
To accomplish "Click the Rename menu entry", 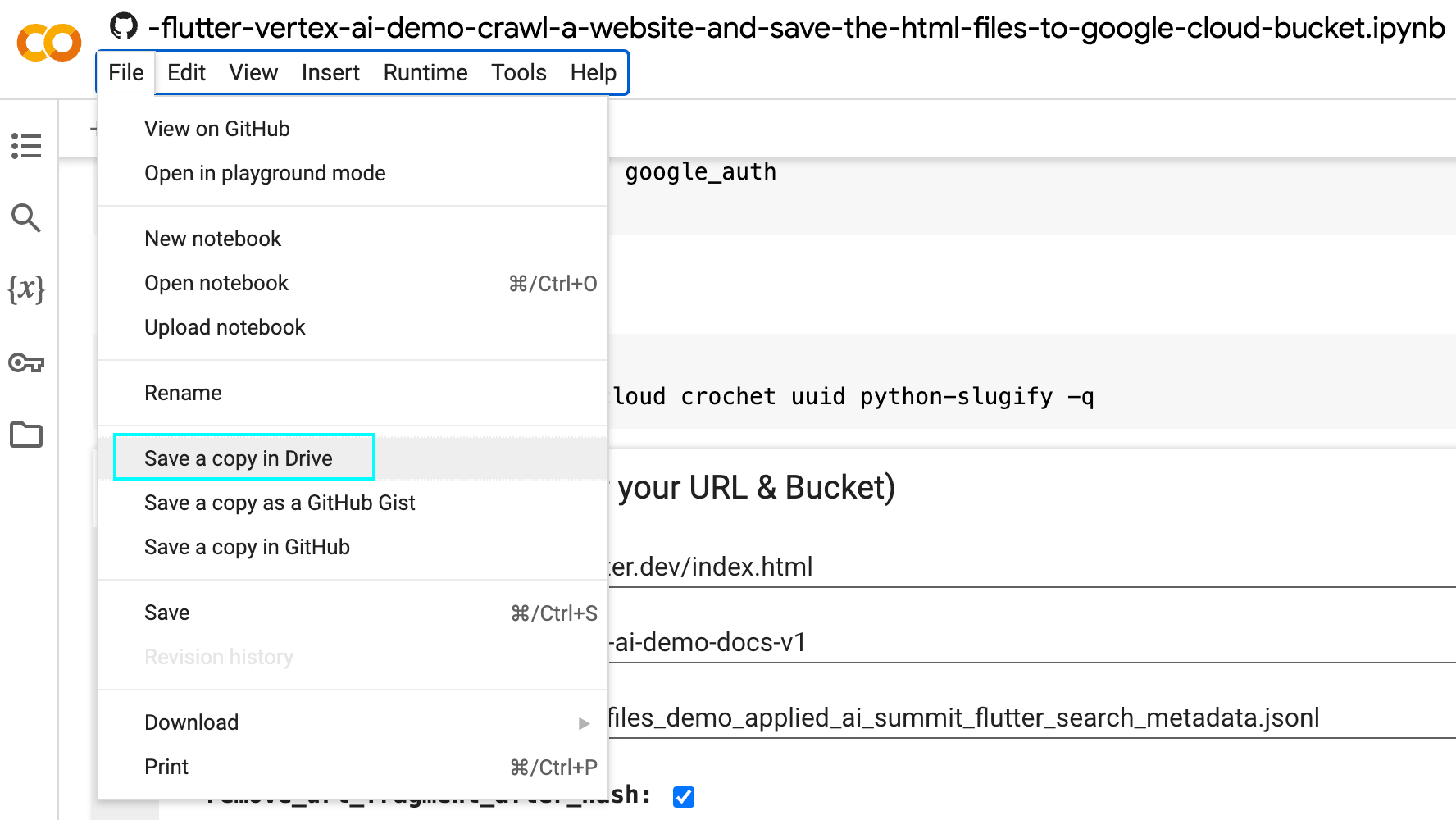I will [x=183, y=393].
